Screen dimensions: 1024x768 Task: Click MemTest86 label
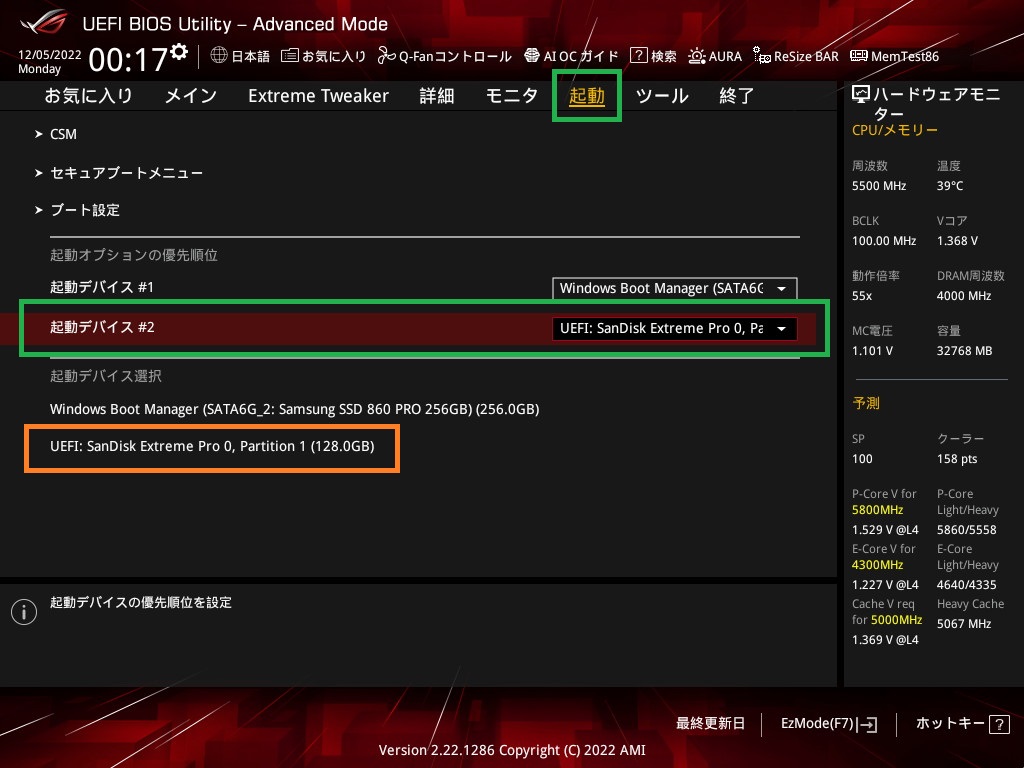[x=905, y=56]
